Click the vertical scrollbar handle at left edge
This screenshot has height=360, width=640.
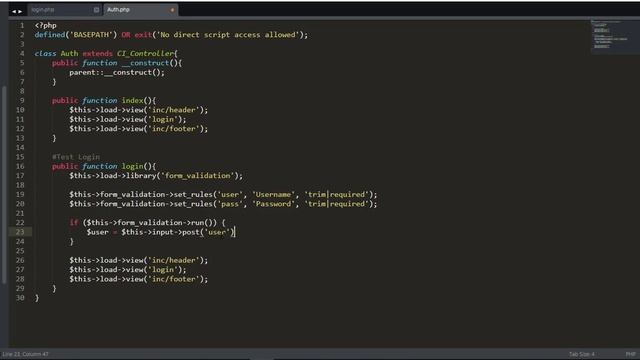pos(4,184)
